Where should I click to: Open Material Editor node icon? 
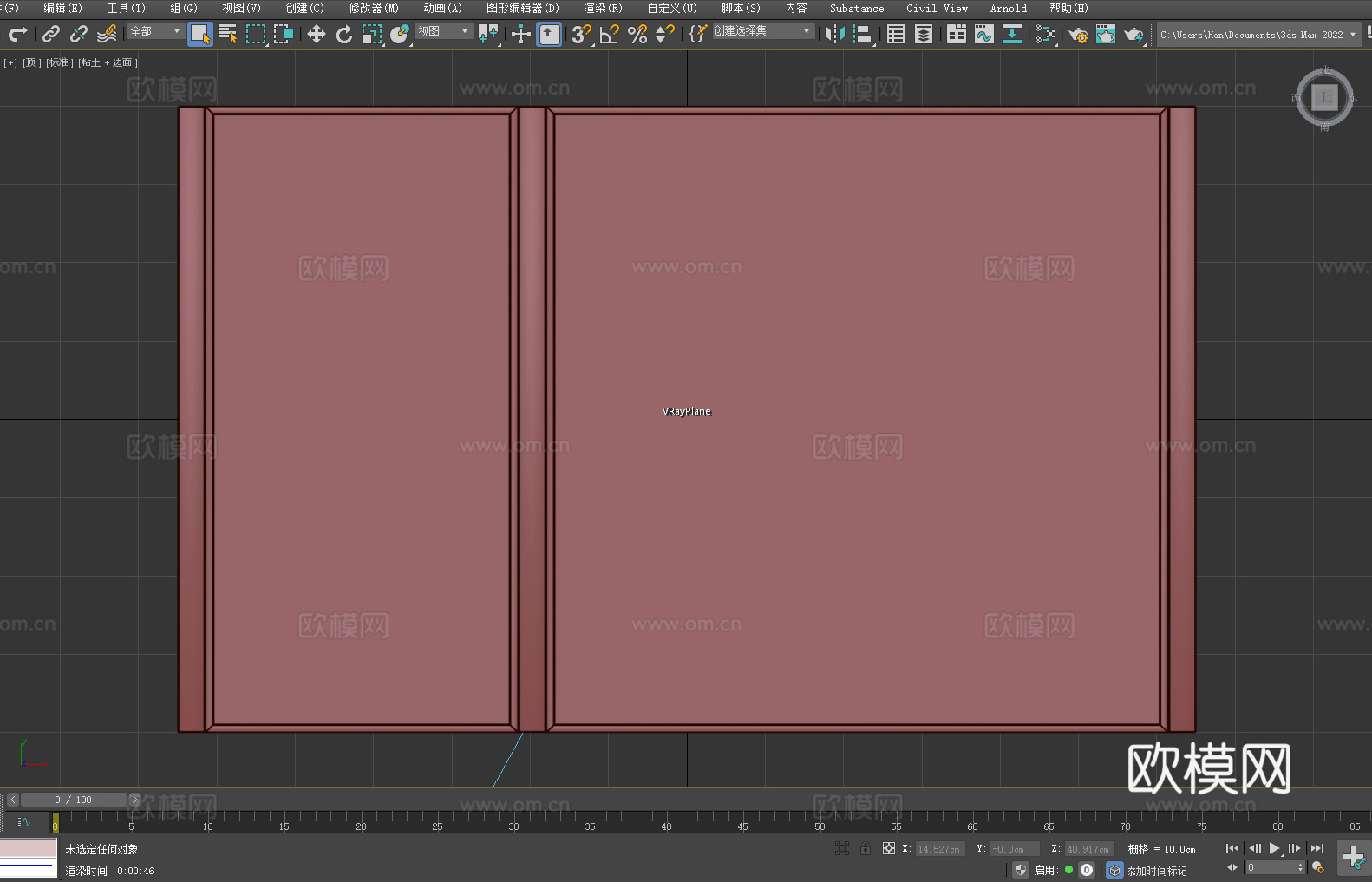pos(1045,35)
